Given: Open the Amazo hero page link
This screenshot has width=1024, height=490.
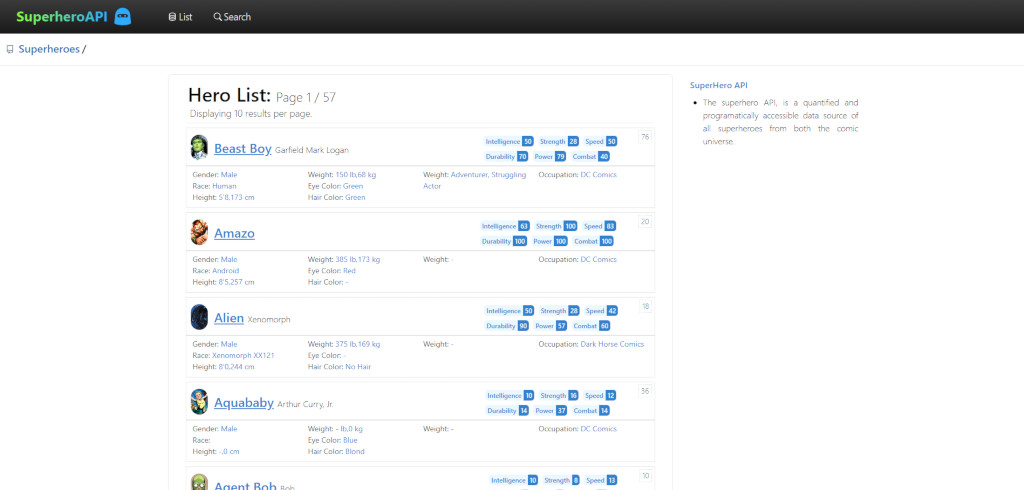Looking at the screenshot, I should [x=234, y=234].
